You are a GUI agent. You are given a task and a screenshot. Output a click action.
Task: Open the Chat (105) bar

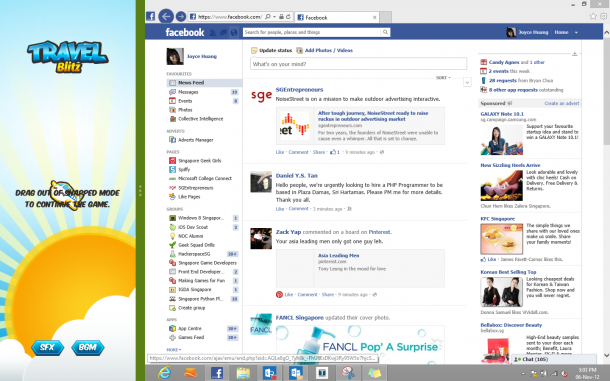554,359
